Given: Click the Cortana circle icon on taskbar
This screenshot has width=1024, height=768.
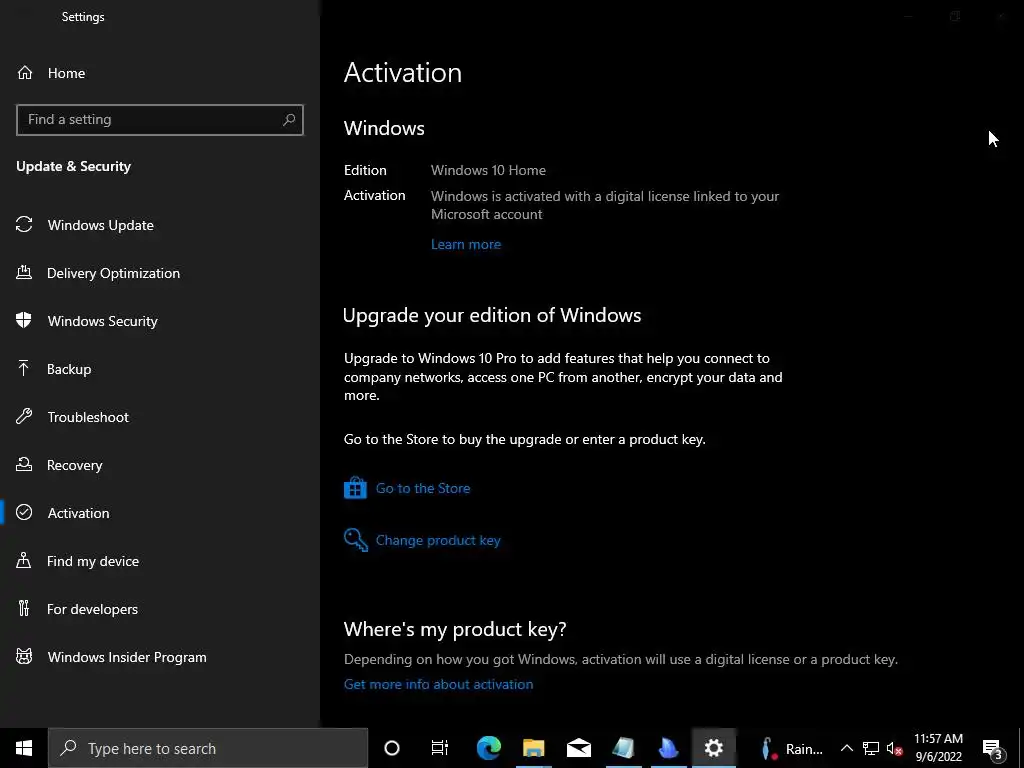Looking at the screenshot, I should 392,748.
